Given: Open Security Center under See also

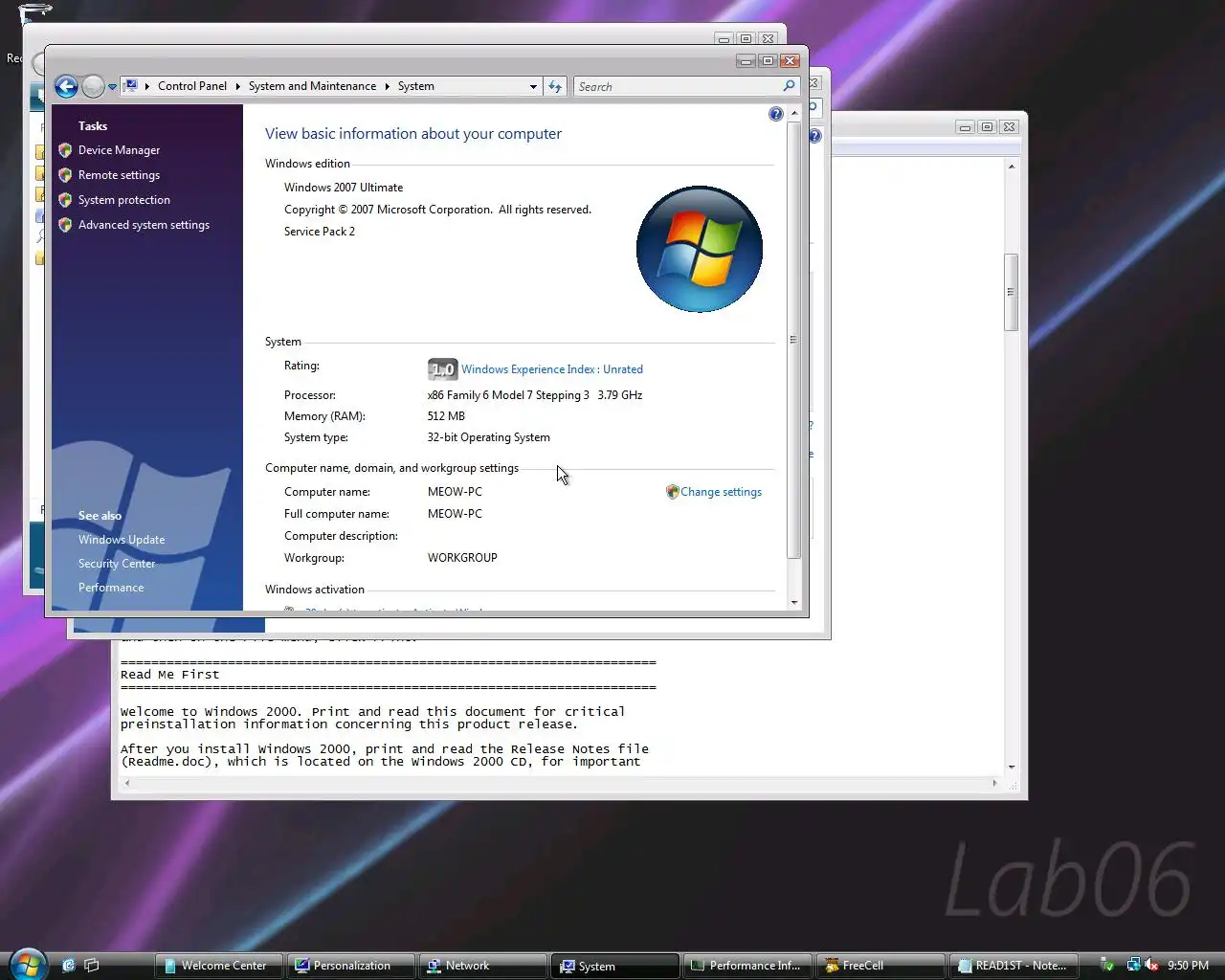Looking at the screenshot, I should (117, 564).
